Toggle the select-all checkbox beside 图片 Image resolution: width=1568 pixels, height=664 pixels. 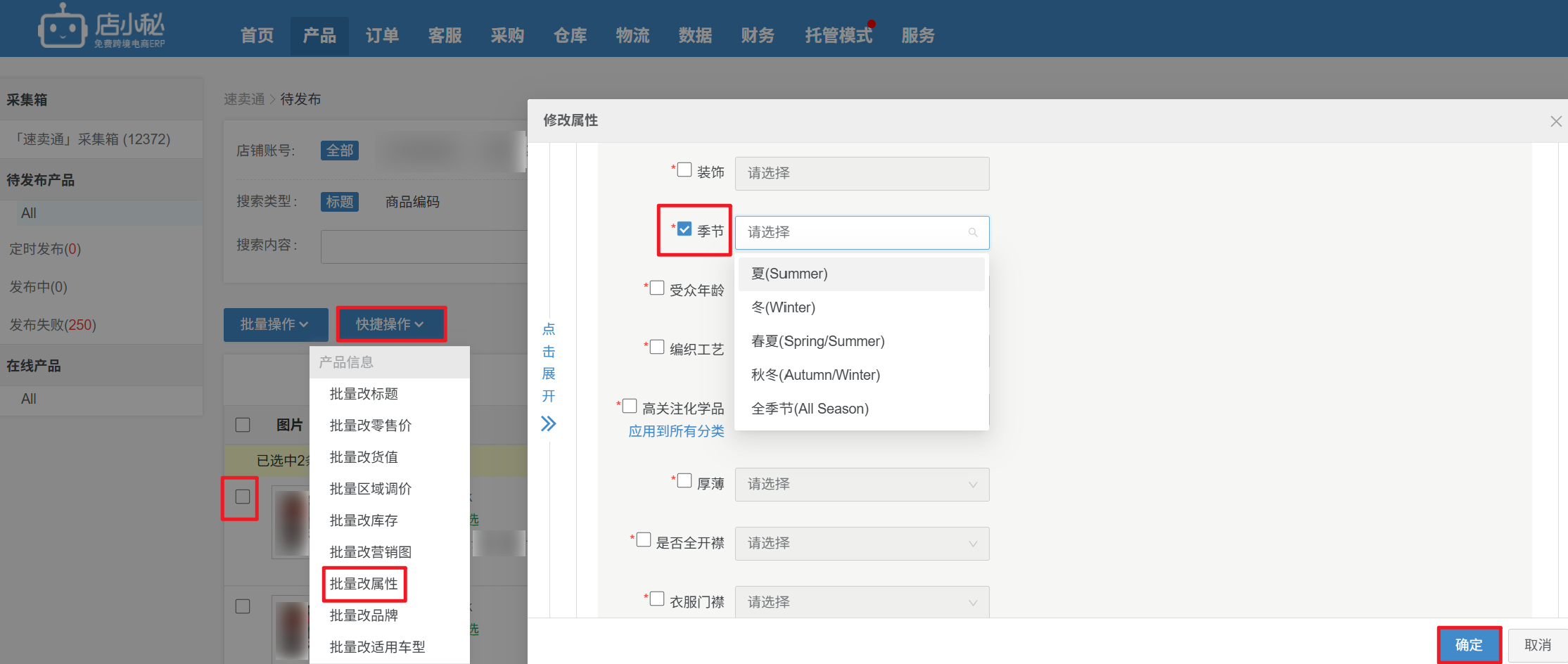click(x=243, y=425)
